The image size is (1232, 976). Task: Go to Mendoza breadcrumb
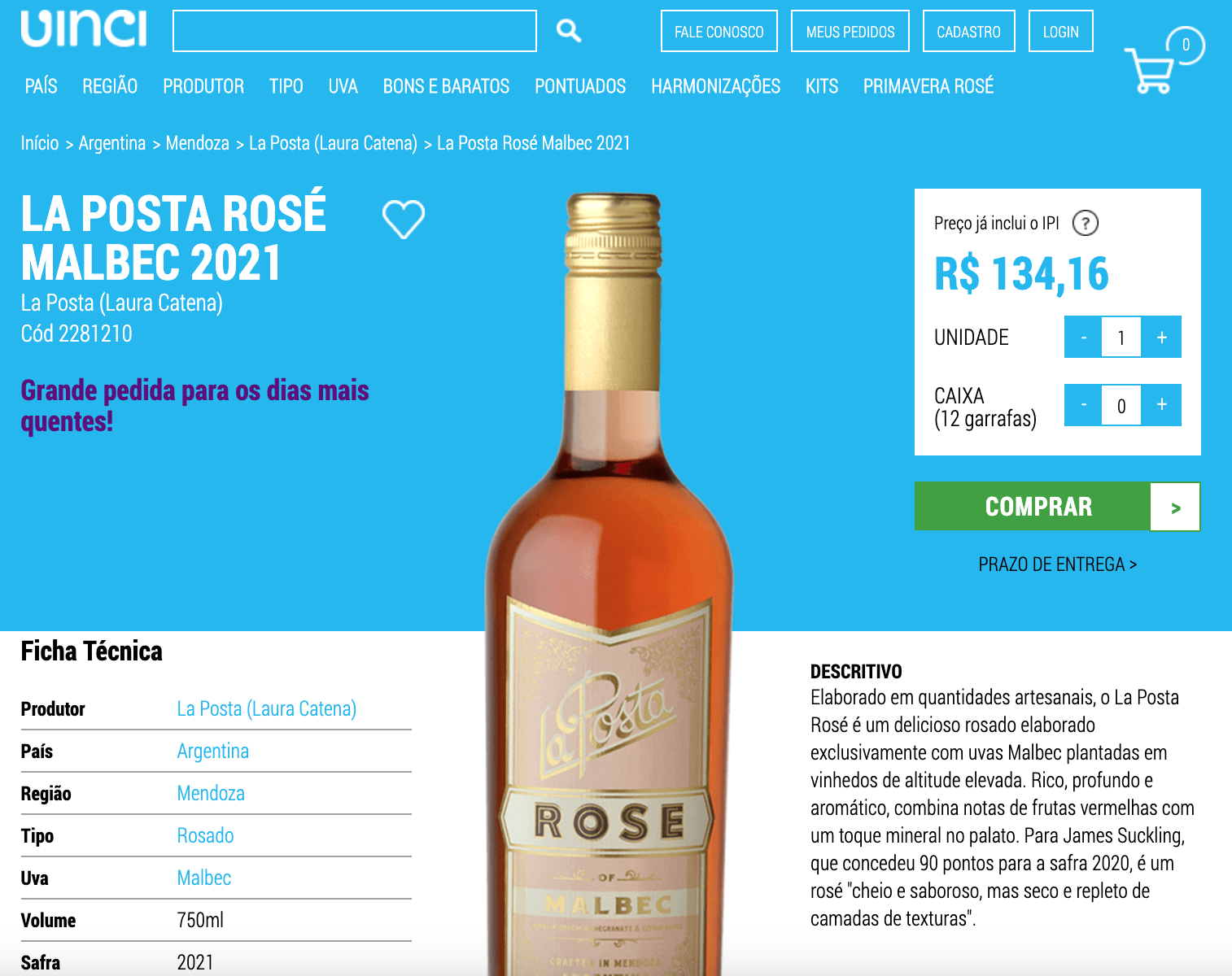coord(198,143)
